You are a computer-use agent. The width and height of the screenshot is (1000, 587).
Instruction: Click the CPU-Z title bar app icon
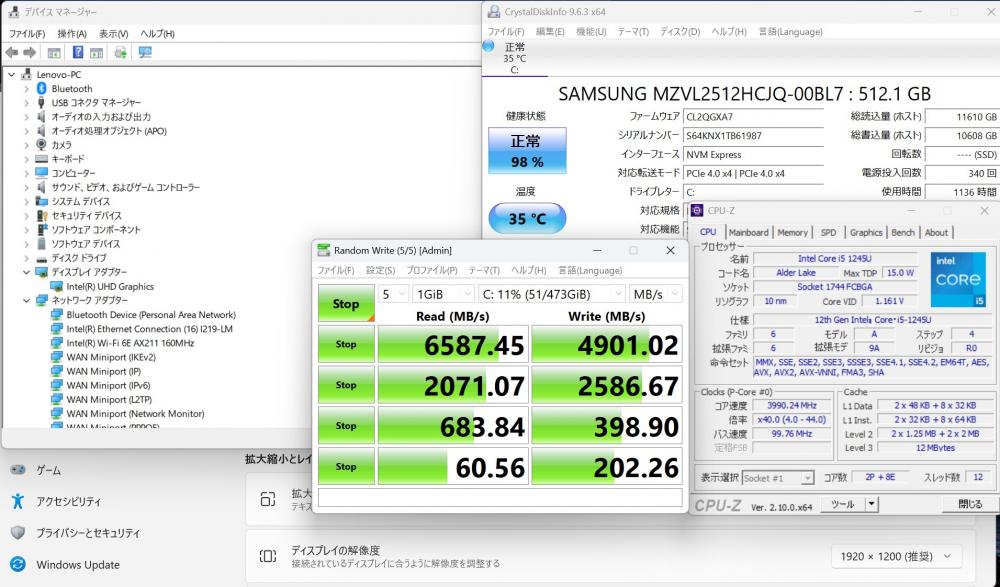[x=697, y=210]
